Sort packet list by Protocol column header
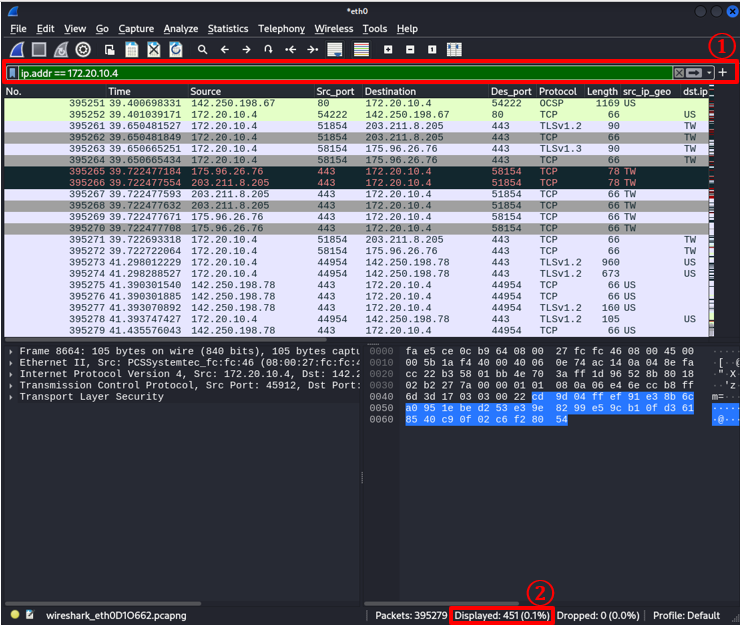Viewport: 740px width, 625px height. pos(557,92)
